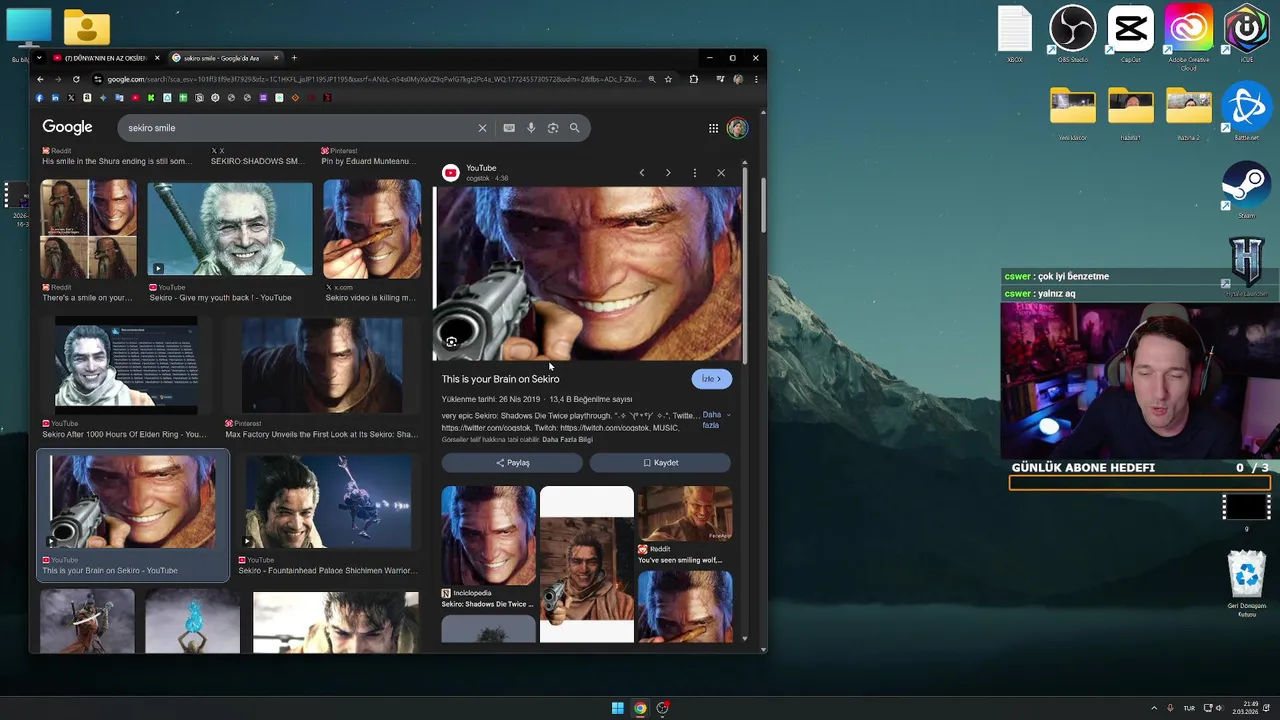Open the on-screen keyboard input tool
This screenshot has height=720, width=1280.
509,128
